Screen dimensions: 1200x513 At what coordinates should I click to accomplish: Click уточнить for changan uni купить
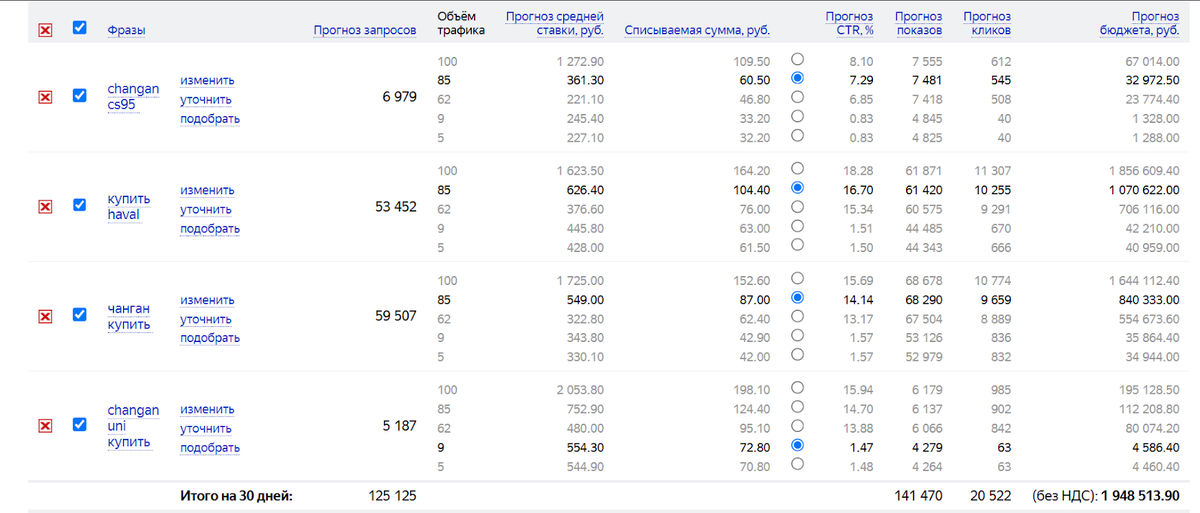[x=206, y=428]
